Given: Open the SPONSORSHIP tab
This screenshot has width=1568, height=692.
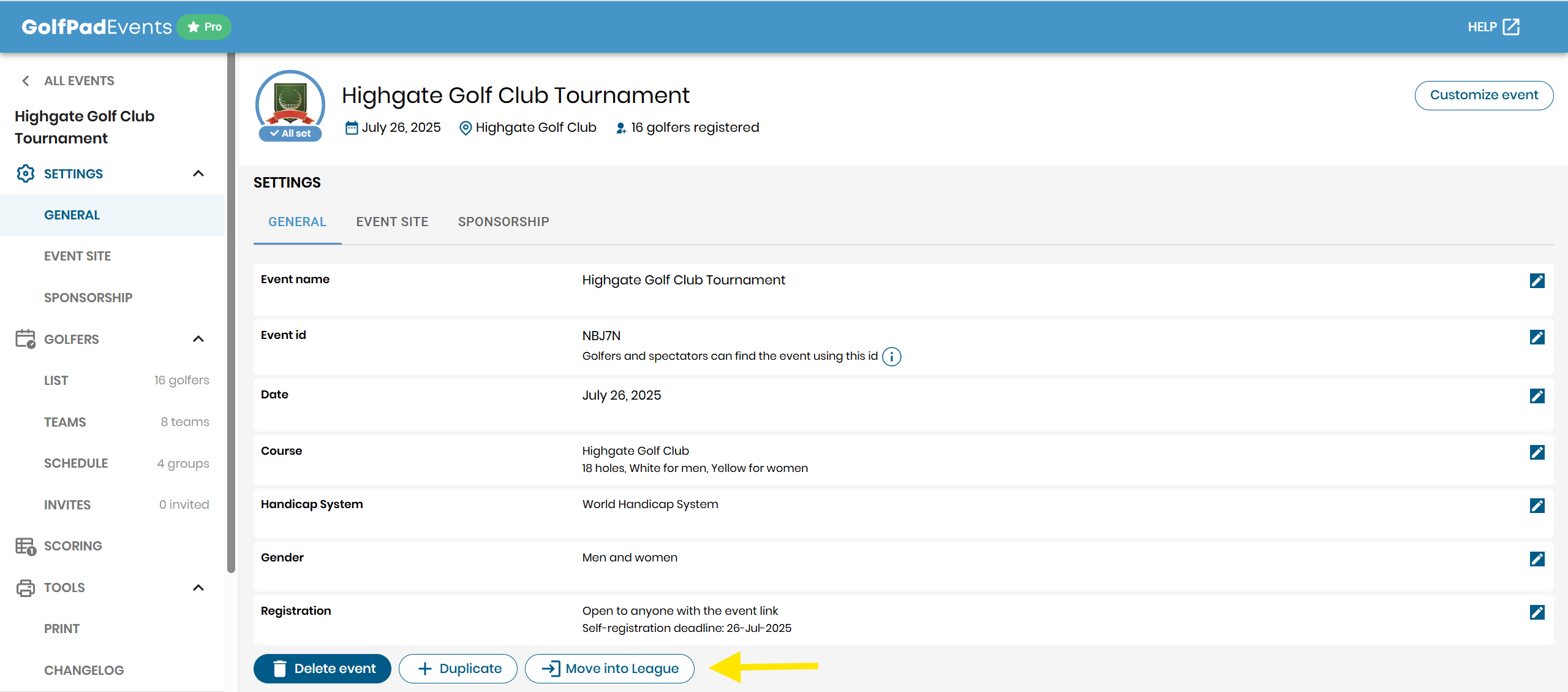Looking at the screenshot, I should (503, 222).
